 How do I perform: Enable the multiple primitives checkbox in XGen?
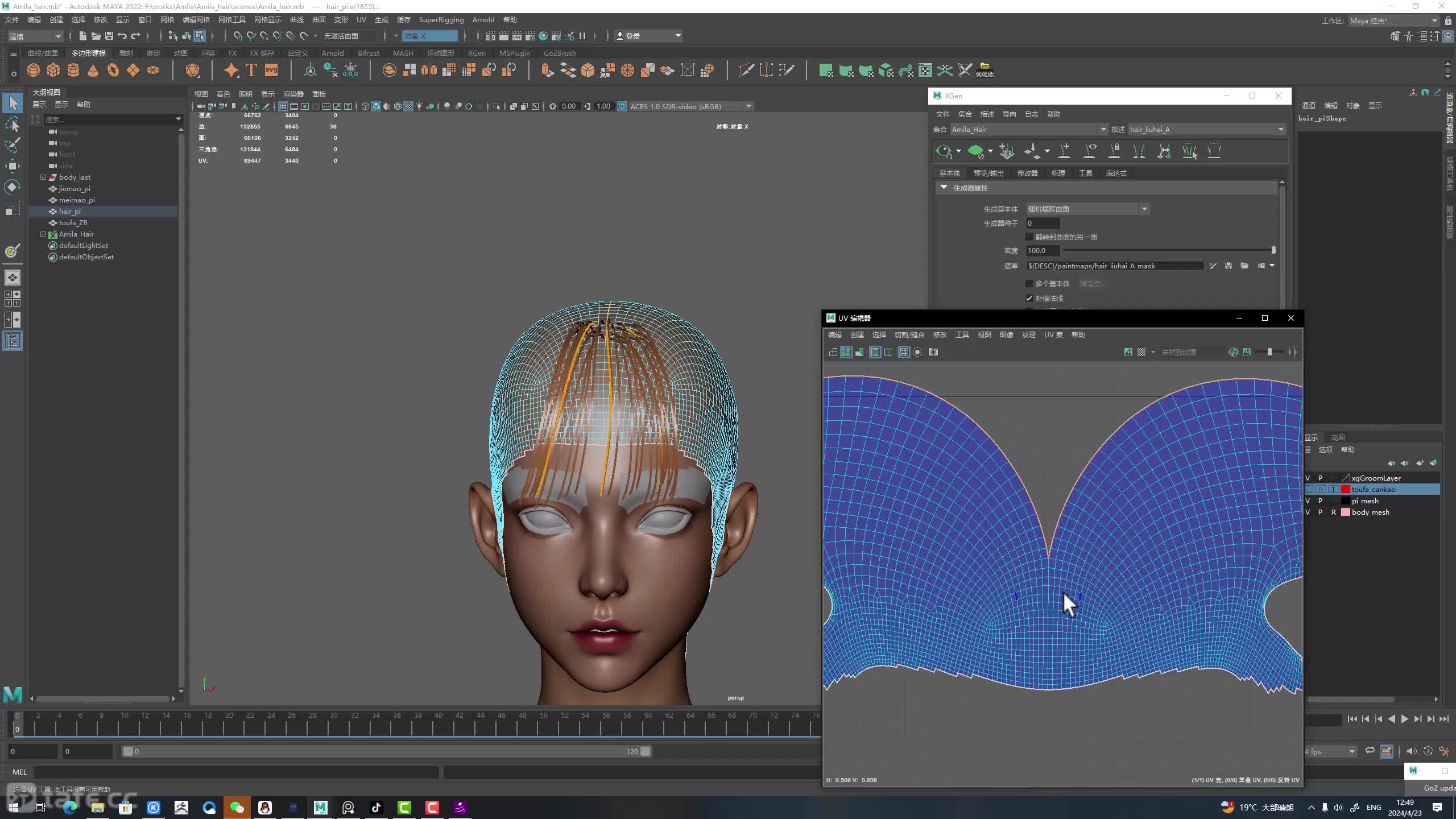coord(1029,283)
